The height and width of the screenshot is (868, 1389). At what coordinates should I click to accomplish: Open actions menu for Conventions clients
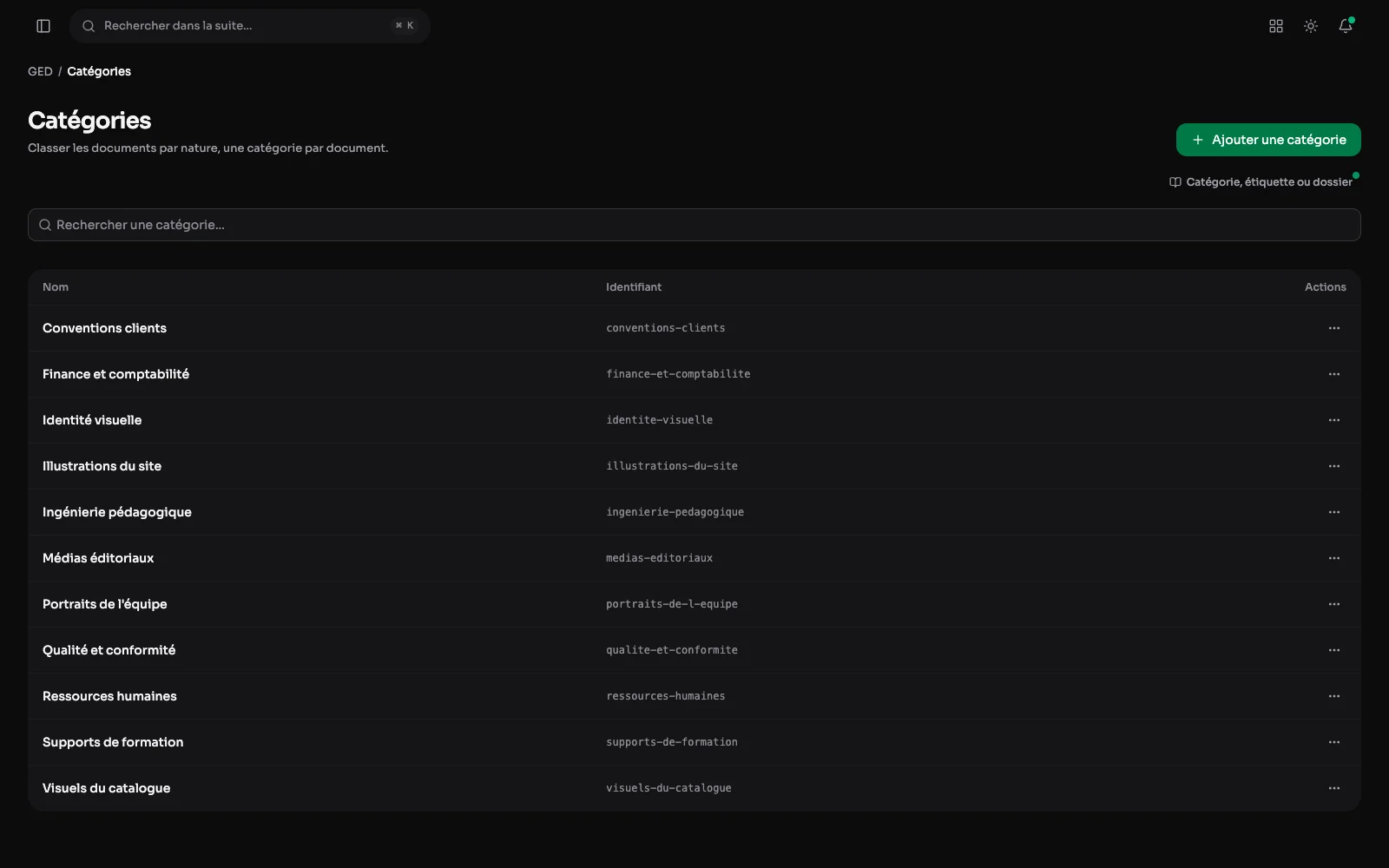pos(1334,328)
